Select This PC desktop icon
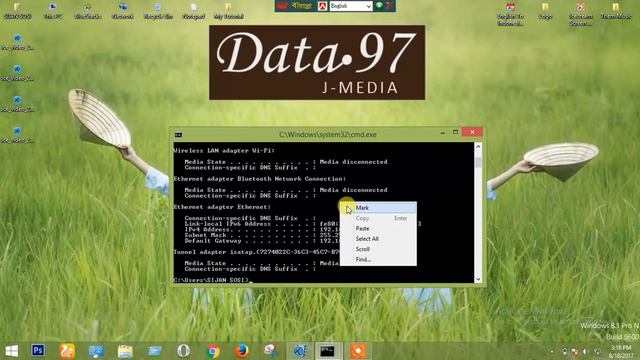Screen dimensions: 640x360 tap(53, 11)
